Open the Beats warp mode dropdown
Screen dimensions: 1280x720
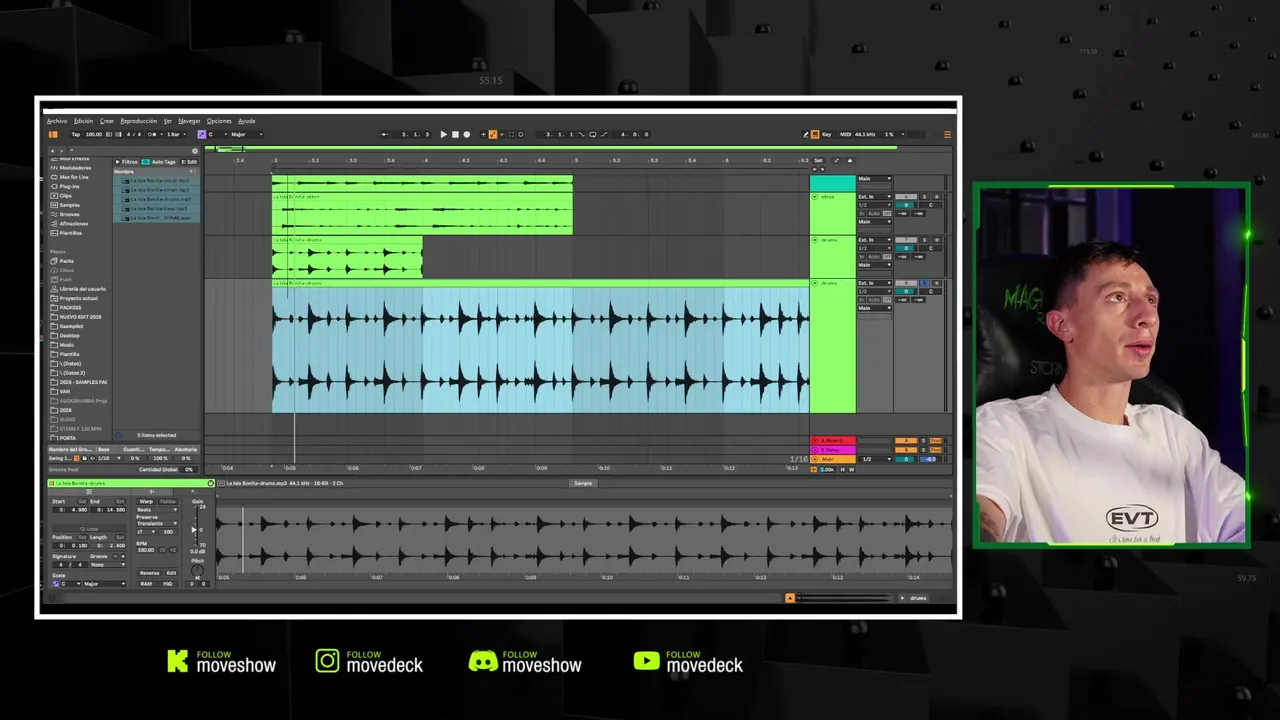157,510
